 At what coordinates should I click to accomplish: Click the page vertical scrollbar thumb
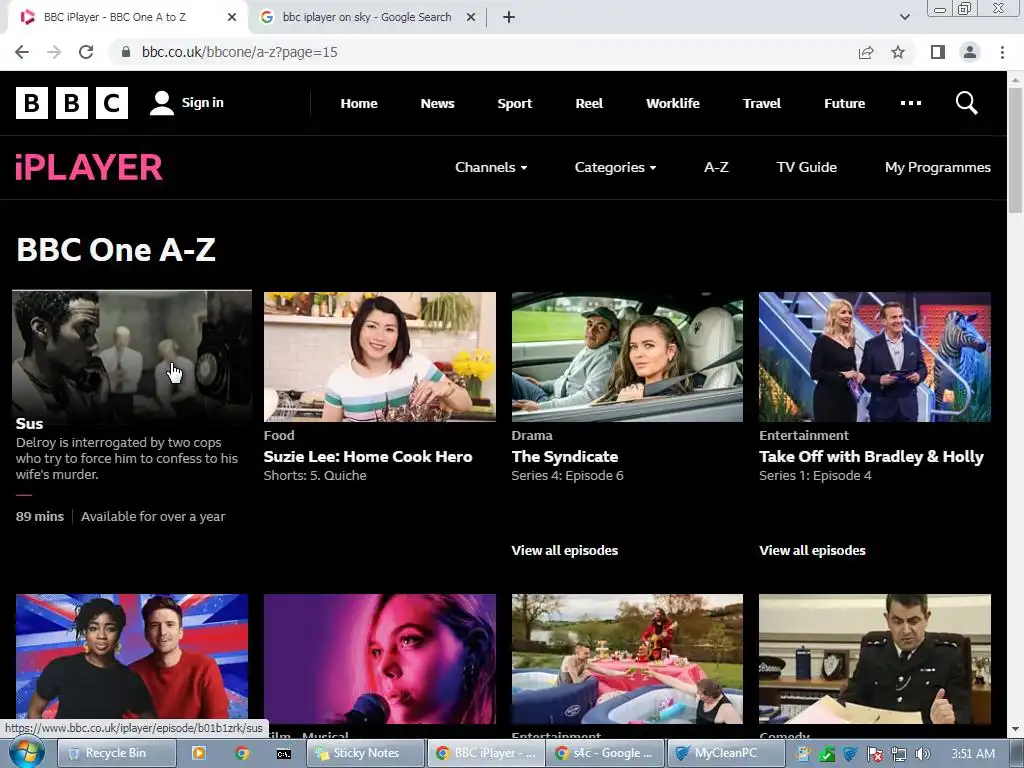[x=1015, y=150]
